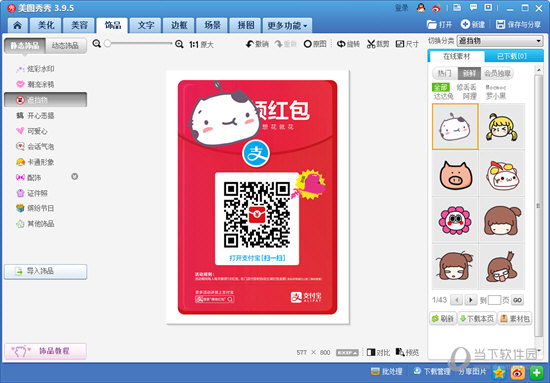Open the feedback speech-bubble icon in title bar
Image resolution: width=550 pixels, height=383 pixels.
click(x=473, y=7)
